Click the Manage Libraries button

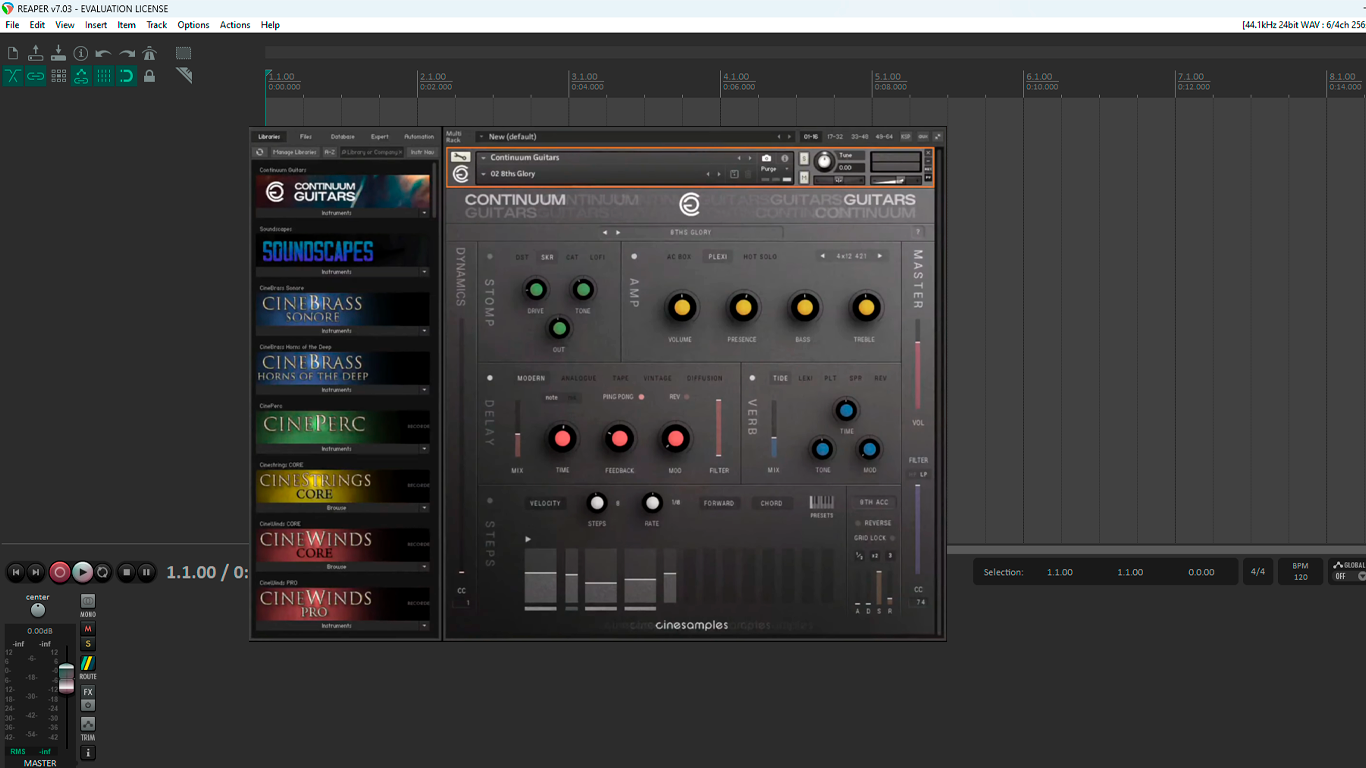(294, 152)
